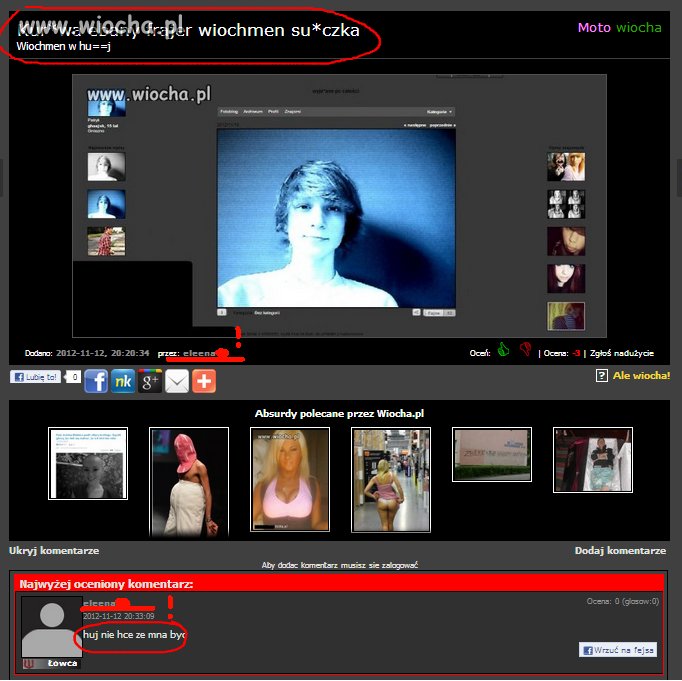Click the 'Najwyżej oceniony komentarz:' header
The width and height of the screenshot is (682, 681).
(x=106, y=584)
